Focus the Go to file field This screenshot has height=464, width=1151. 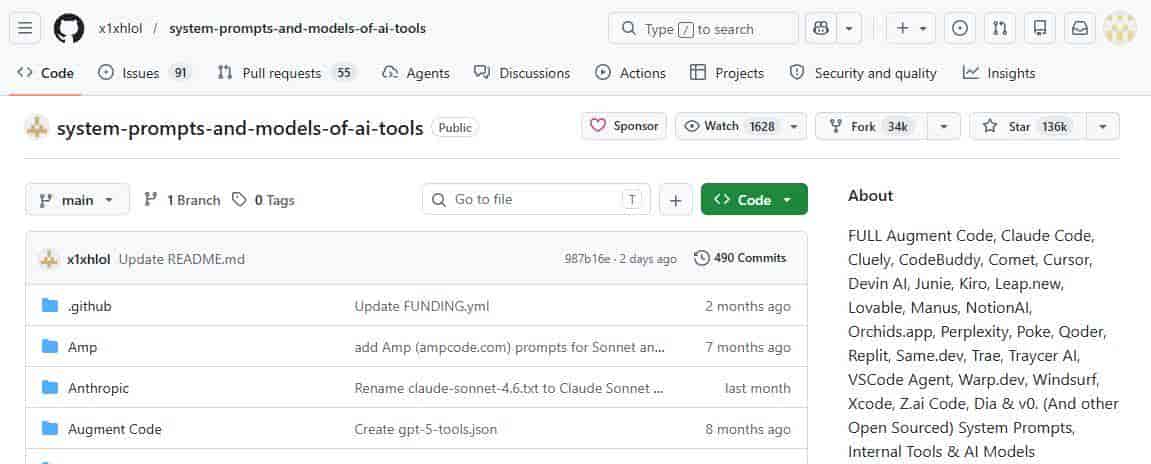536,200
